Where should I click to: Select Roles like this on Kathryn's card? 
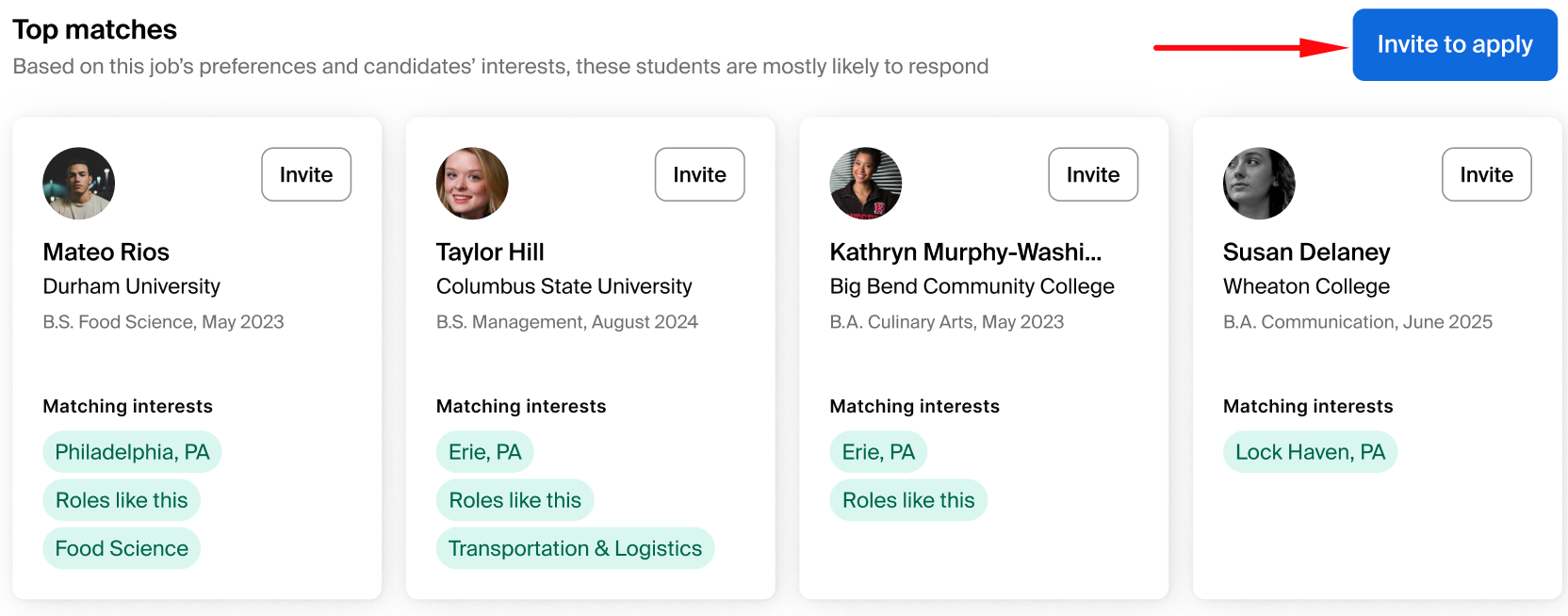point(907,499)
